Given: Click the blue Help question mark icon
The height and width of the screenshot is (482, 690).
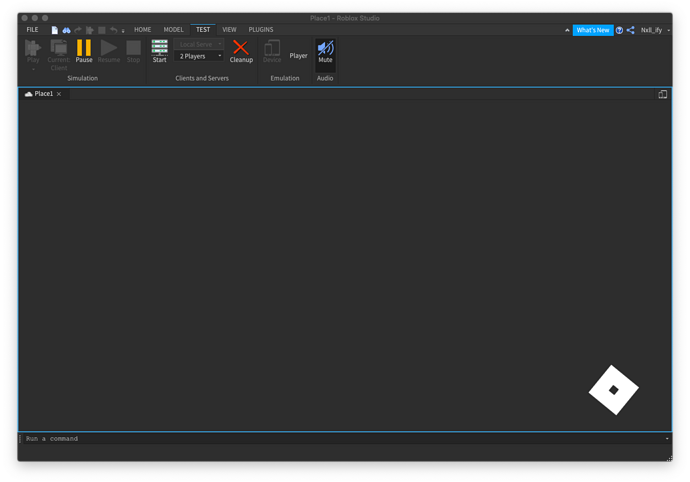Looking at the screenshot, I should 619,30.
